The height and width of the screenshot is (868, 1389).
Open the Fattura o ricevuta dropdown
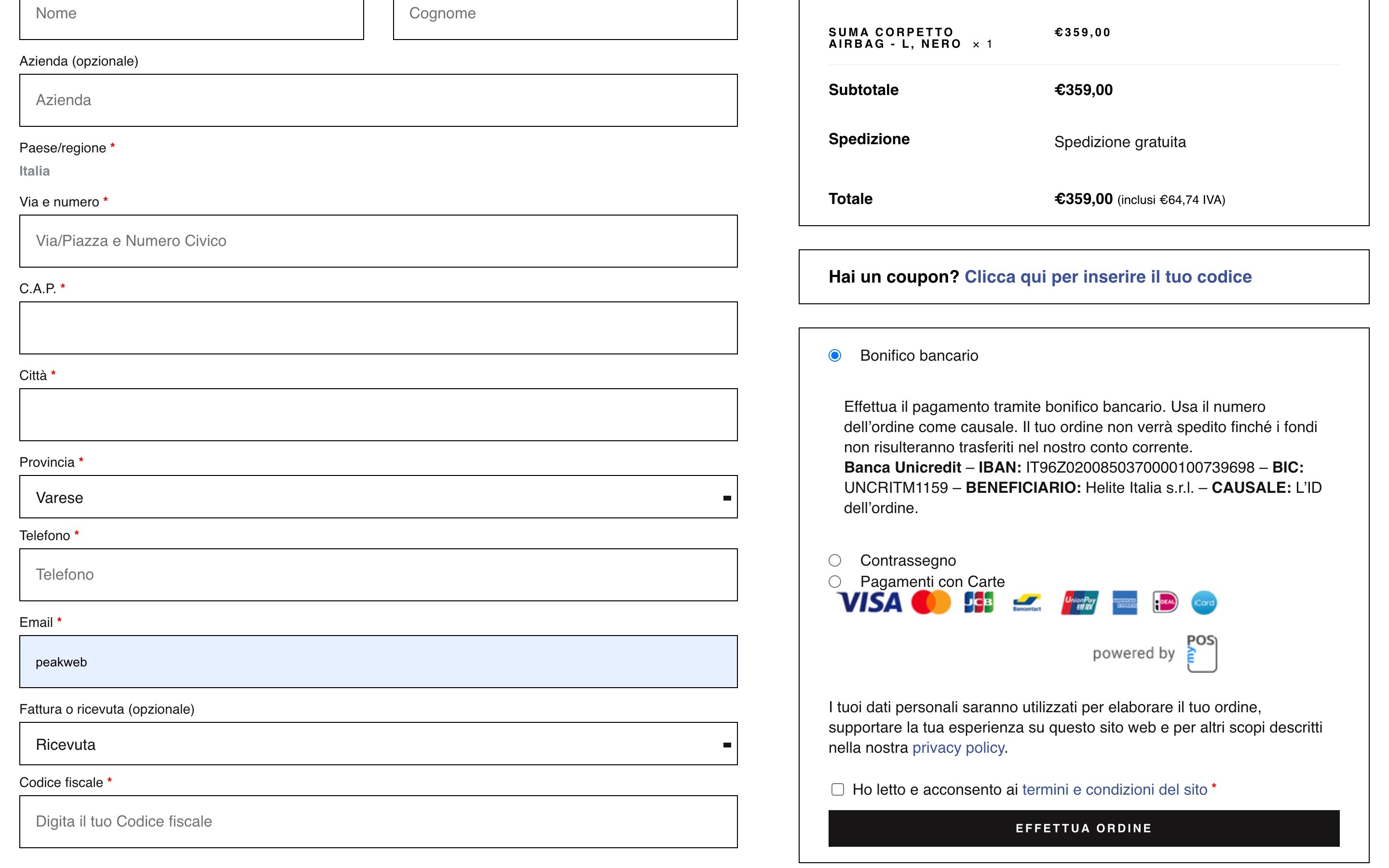[378, 744]
